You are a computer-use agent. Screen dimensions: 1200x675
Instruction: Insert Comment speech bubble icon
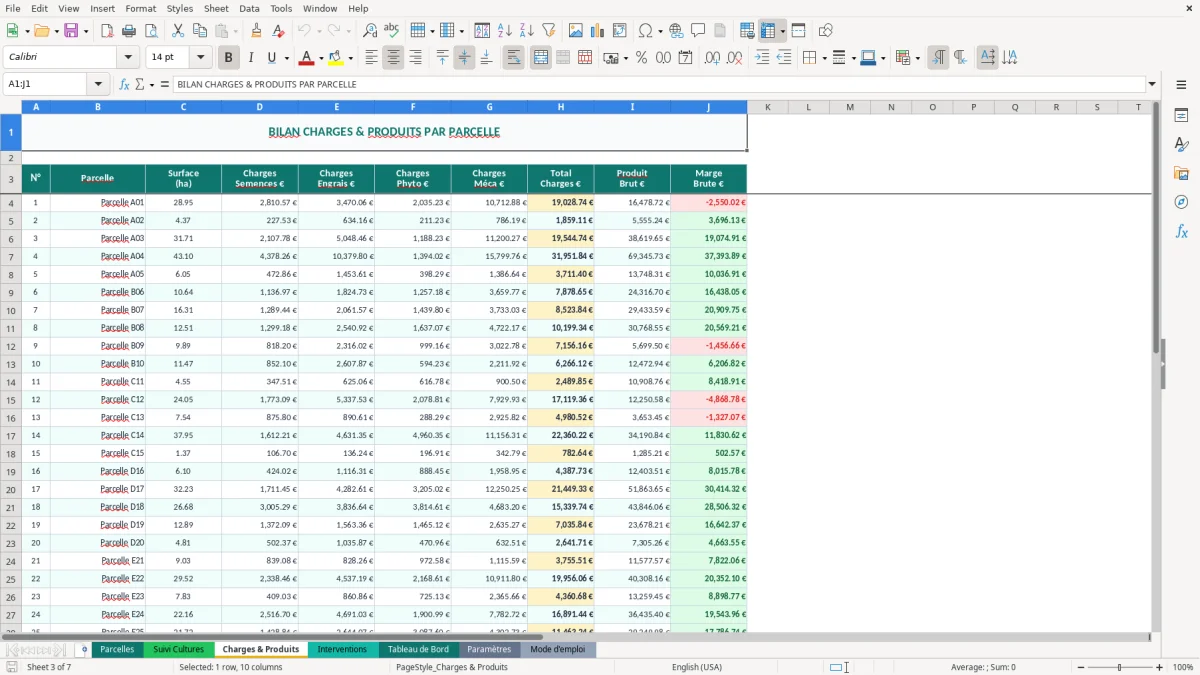click(x=699, y=31)
